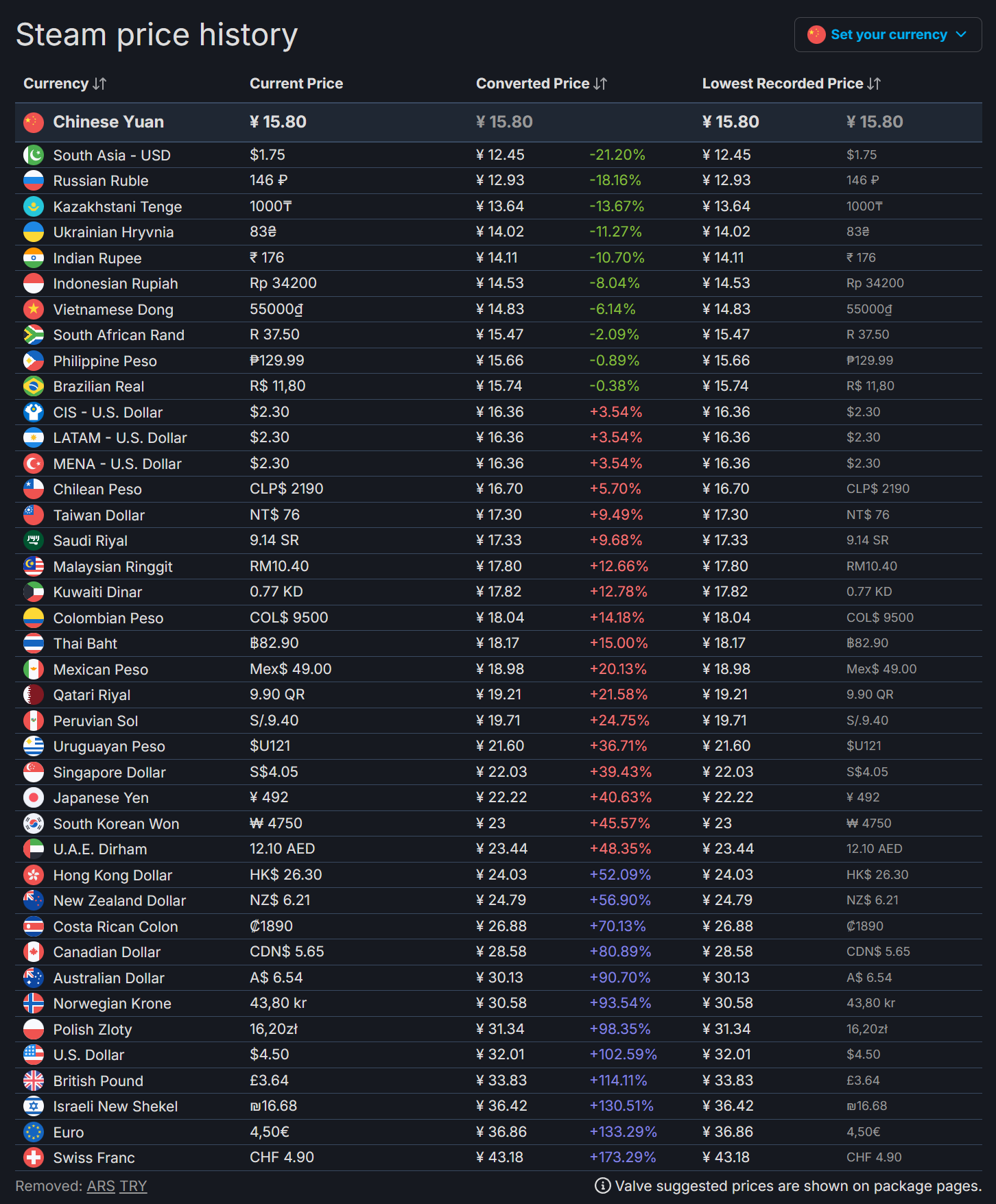Open the removed TRY currency link
996x1204 pixels.
pyautogui.click(x=134, y=1186)
